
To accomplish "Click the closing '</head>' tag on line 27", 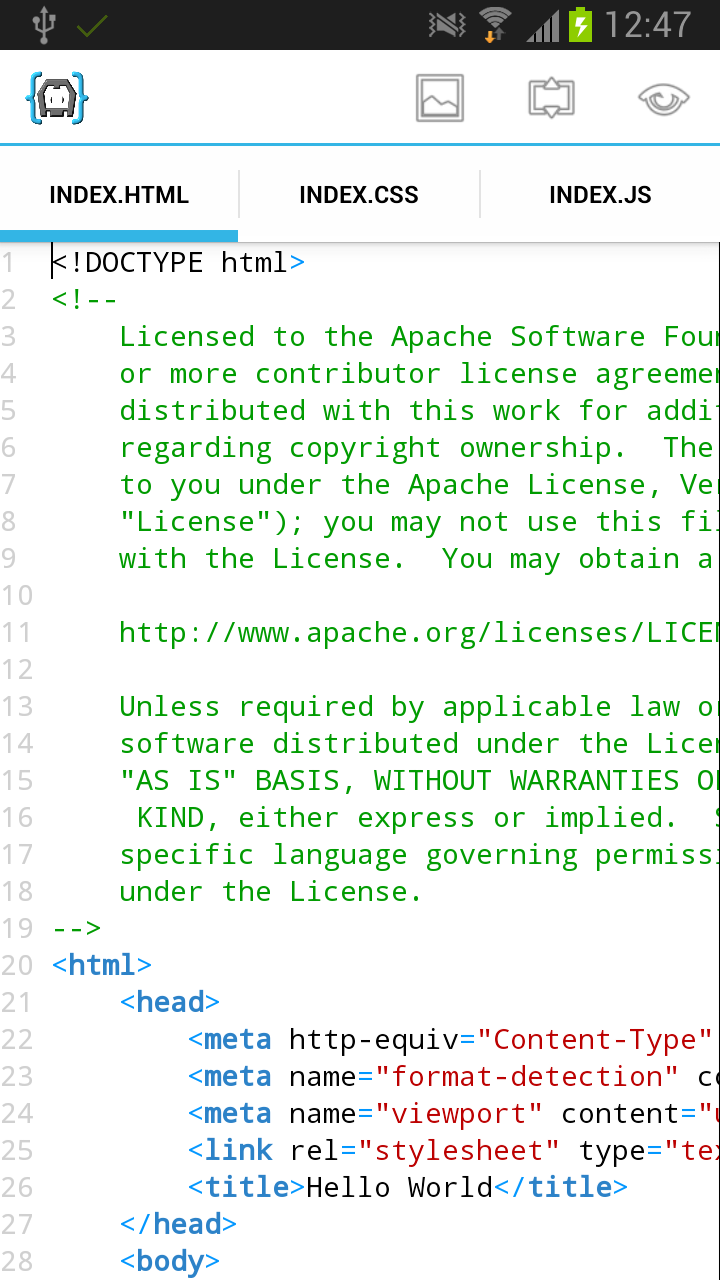I will coord(178,1225).
